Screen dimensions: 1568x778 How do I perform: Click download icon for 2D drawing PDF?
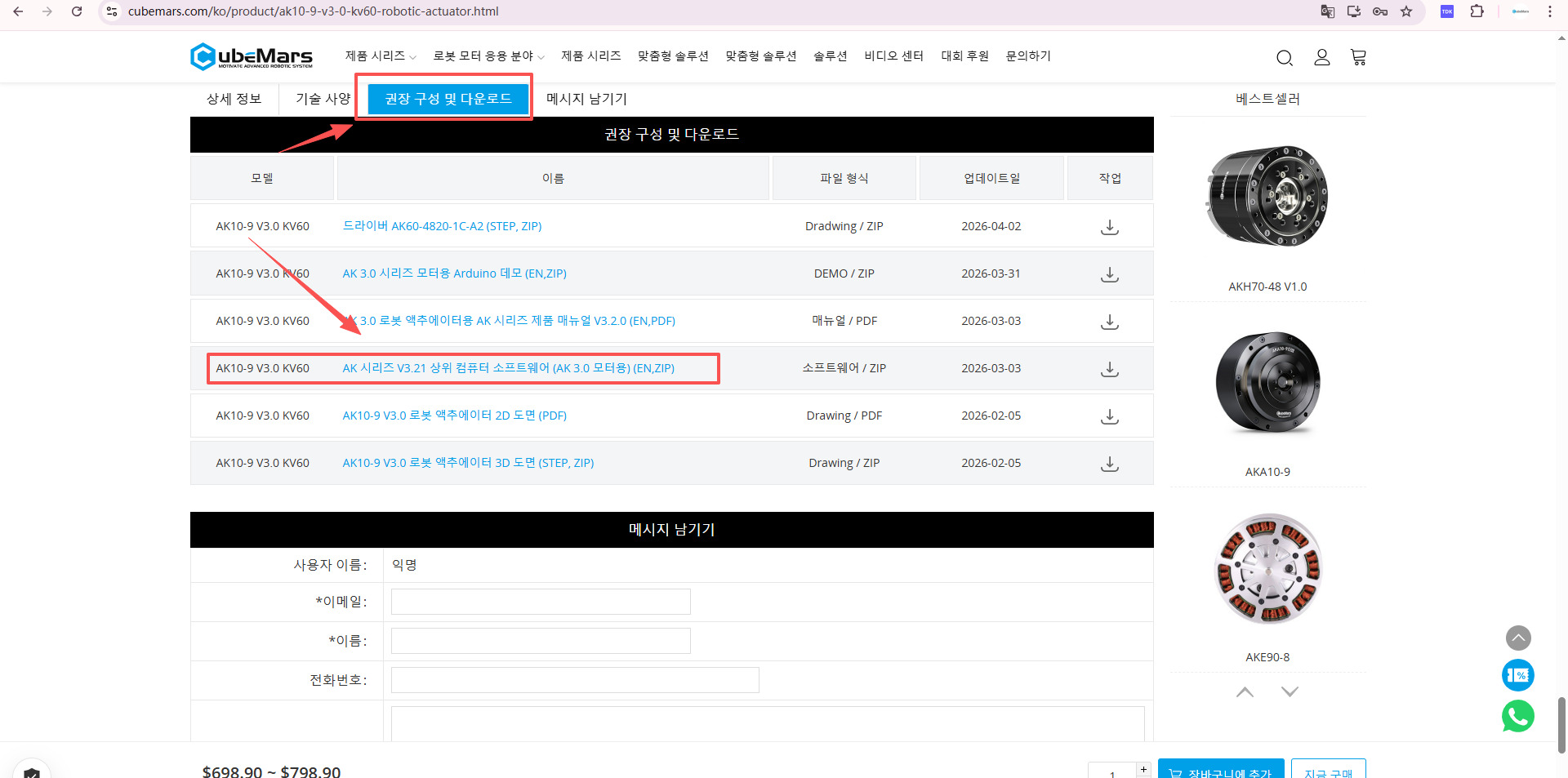click(x=1109, y=416)
